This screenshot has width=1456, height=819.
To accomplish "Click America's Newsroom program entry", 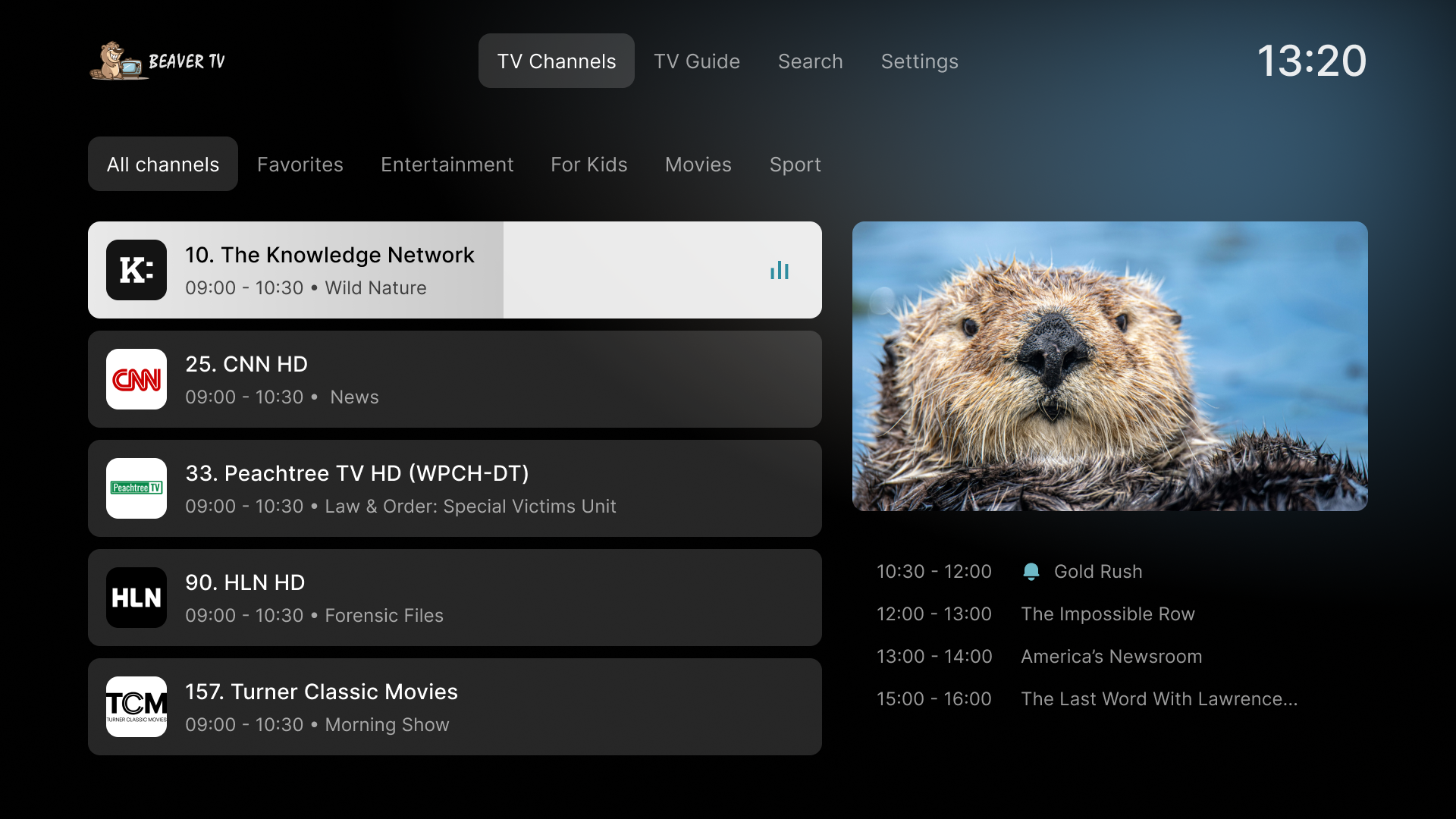I will point(1112,657).
